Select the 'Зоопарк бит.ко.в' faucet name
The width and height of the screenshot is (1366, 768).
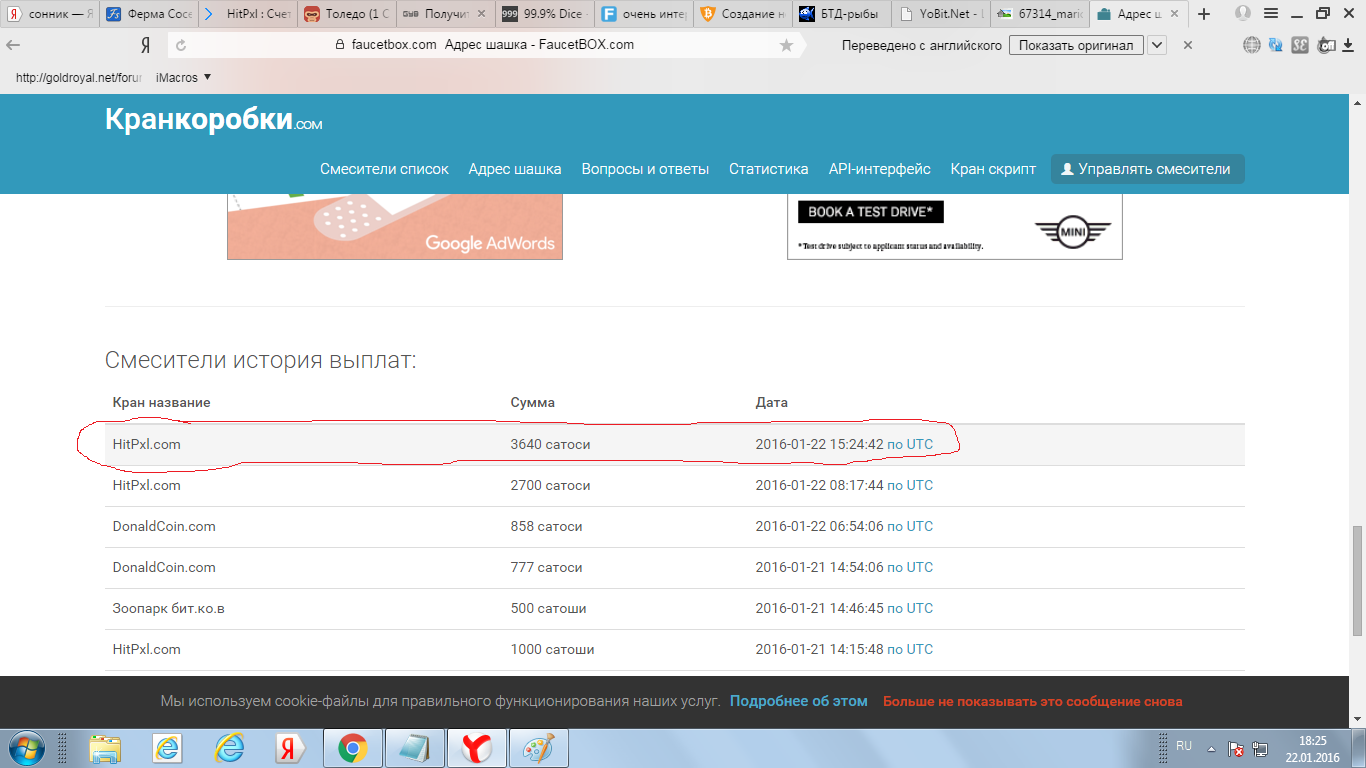tap(168, 608)
